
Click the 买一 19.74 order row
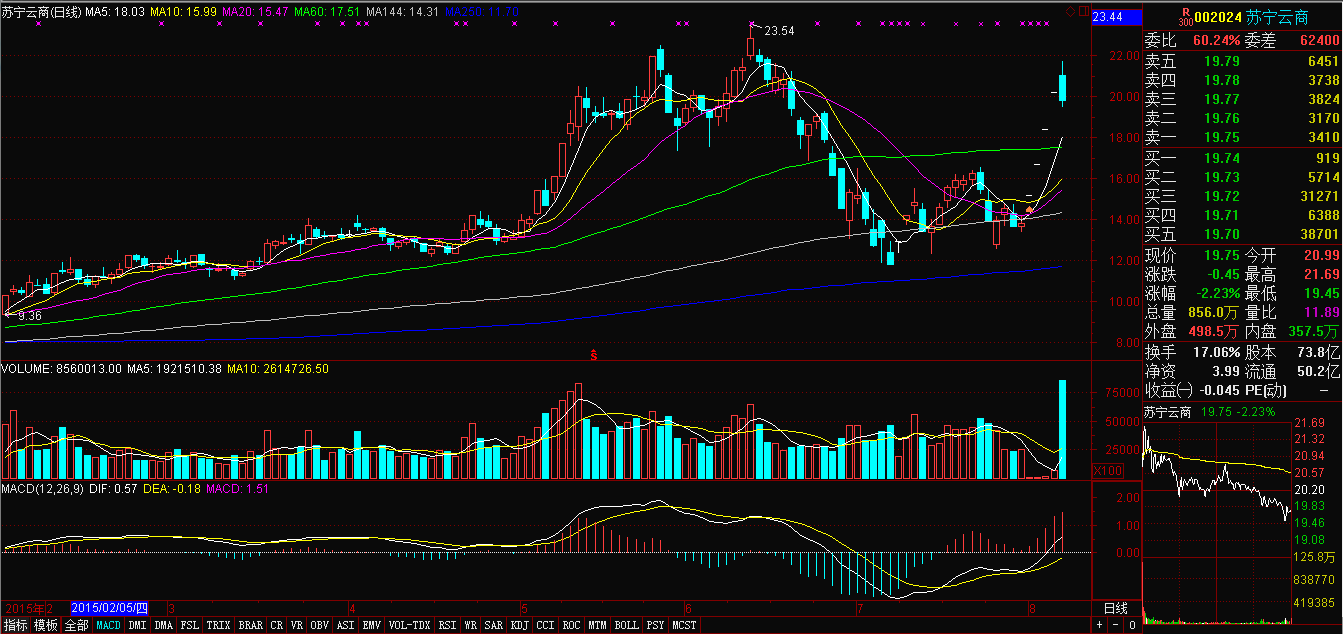tap(1242, 158)
